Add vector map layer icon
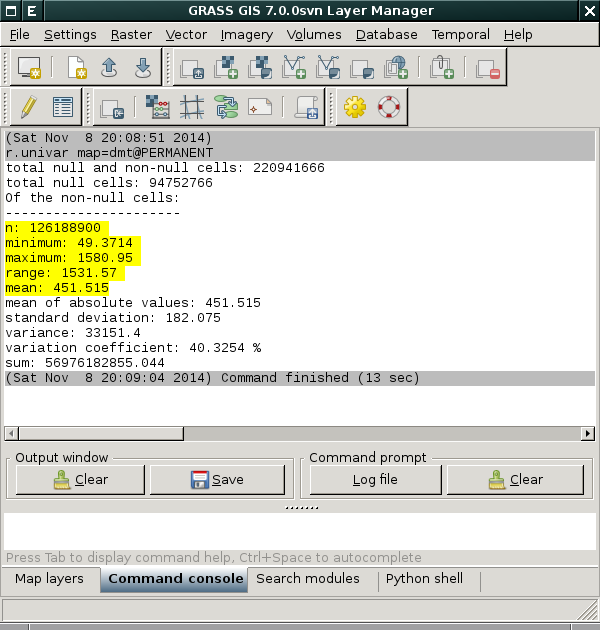The width and height of the screenshot is (600, 630). [x=294, y=67]
